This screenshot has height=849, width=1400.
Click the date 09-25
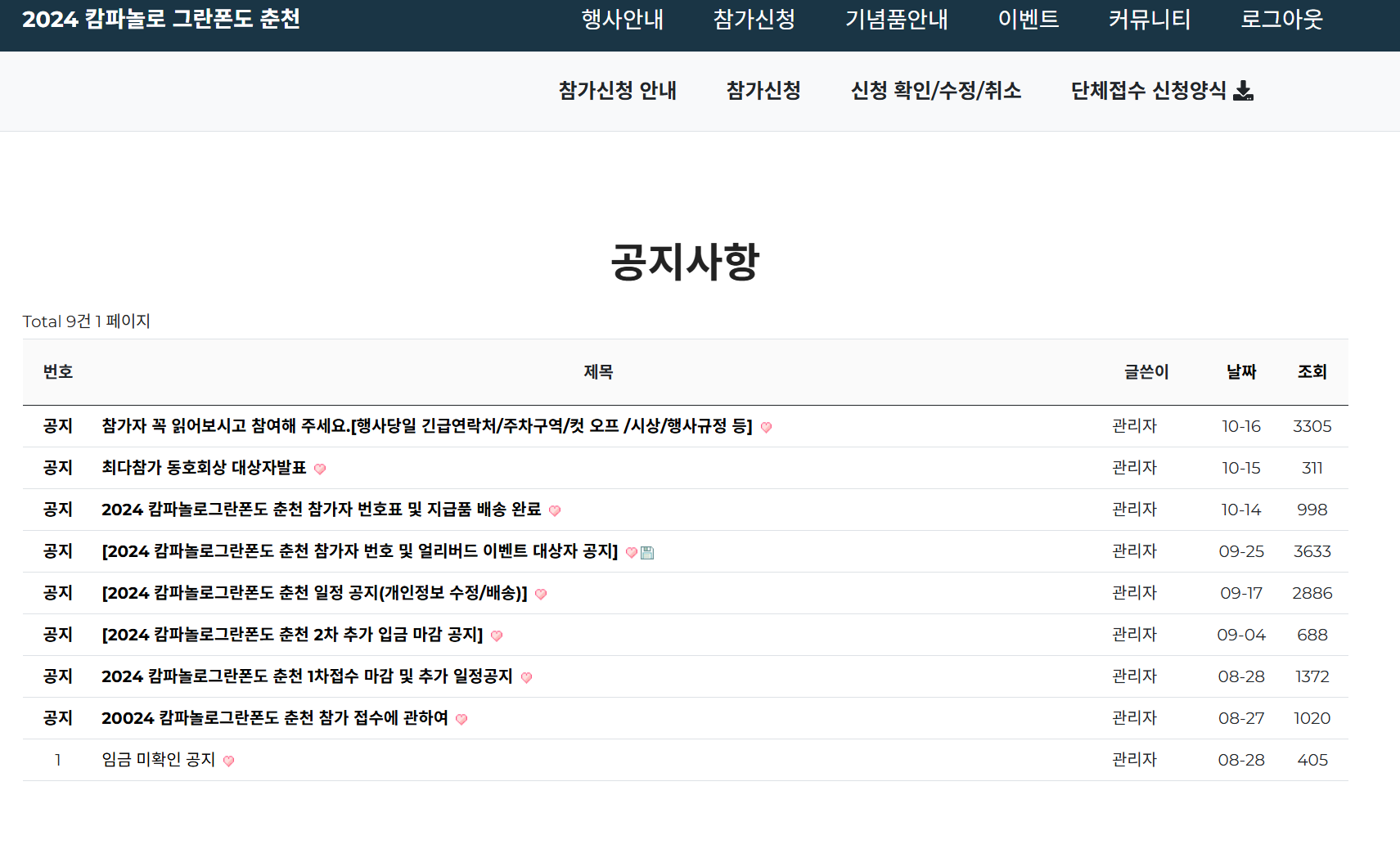[1241, 551]
